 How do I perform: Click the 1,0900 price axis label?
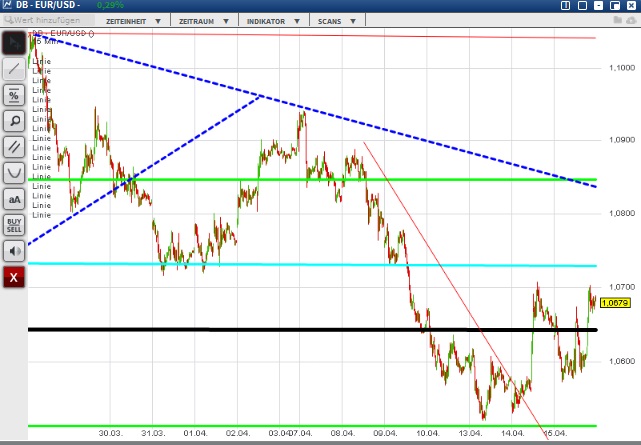[622, 140]
